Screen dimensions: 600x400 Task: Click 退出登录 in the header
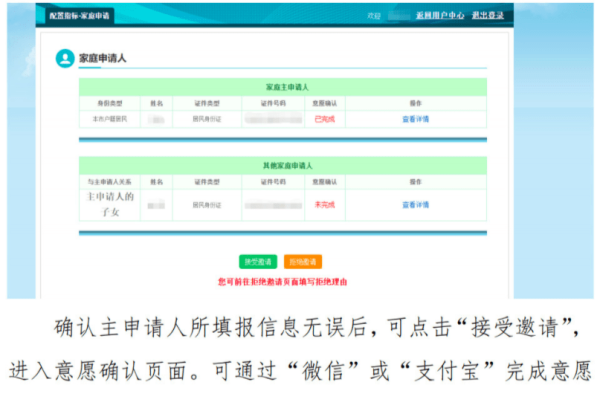coord(488,15)
